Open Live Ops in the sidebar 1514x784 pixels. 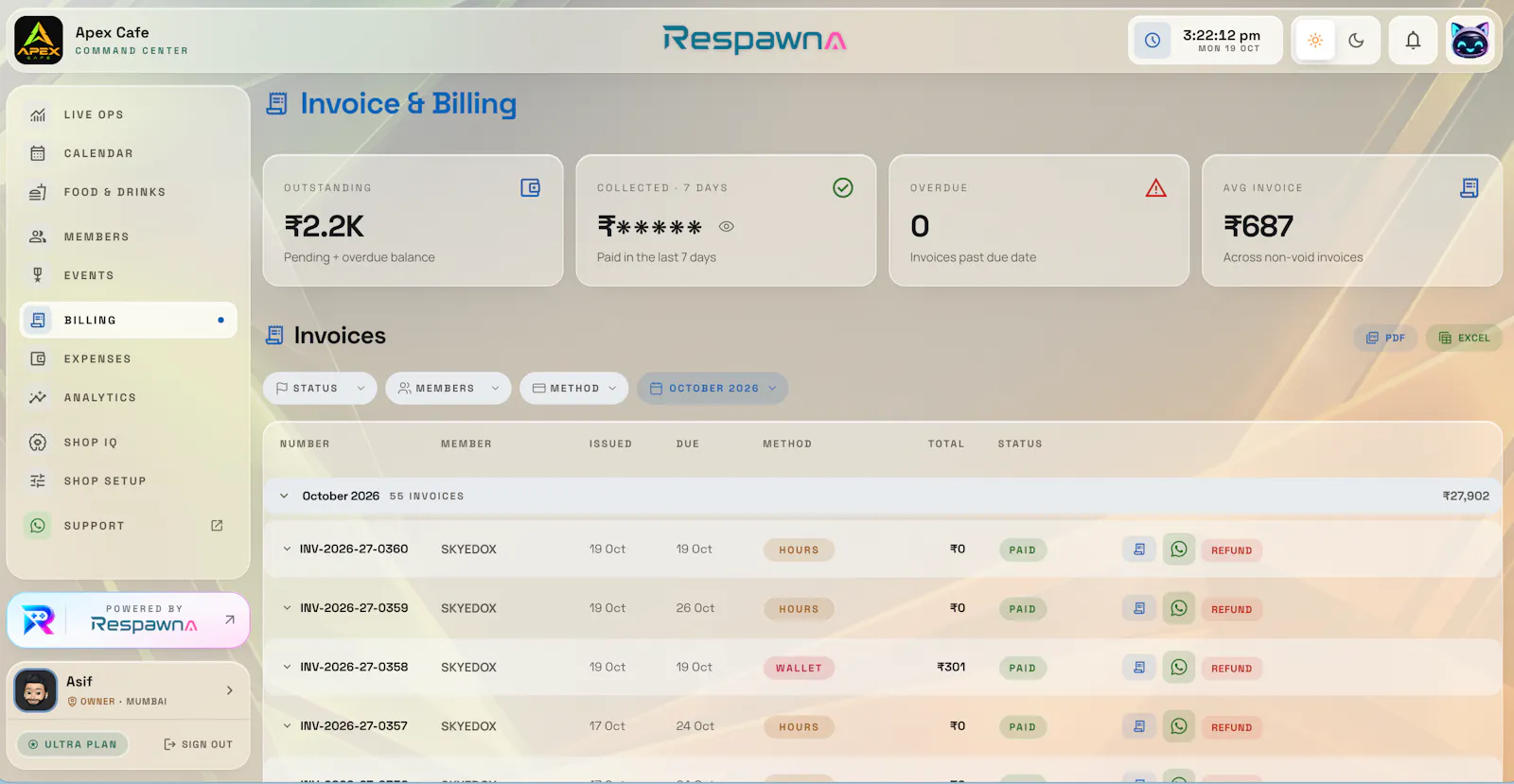click(x=129, y=114)
